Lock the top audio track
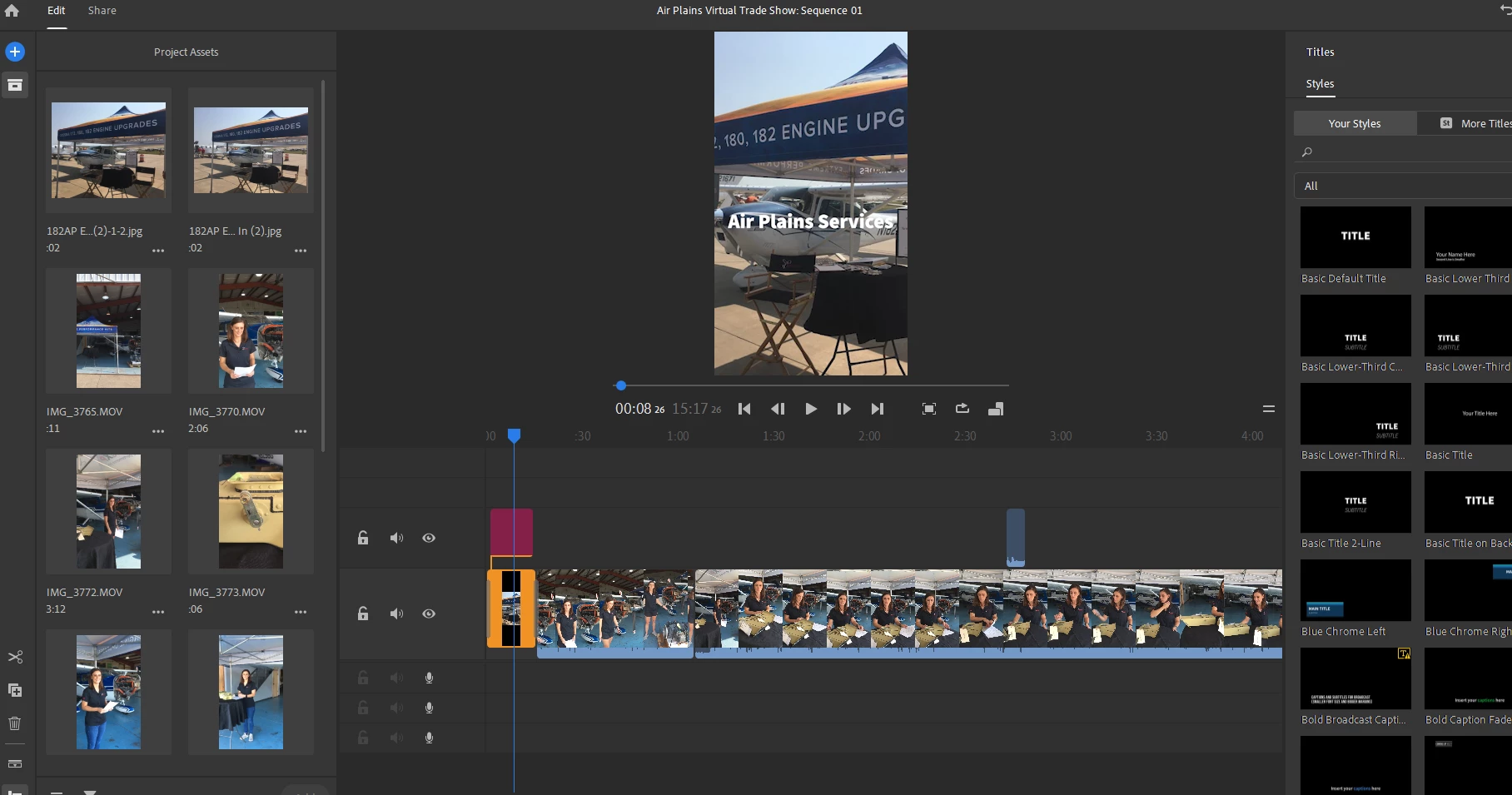The image size is (1512, 795). pyautogui.click(x=363, y=678)
